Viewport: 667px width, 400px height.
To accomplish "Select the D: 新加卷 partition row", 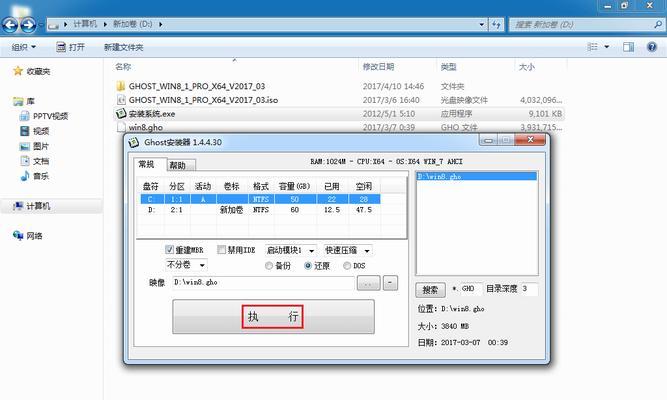I will tap(260, 210).
